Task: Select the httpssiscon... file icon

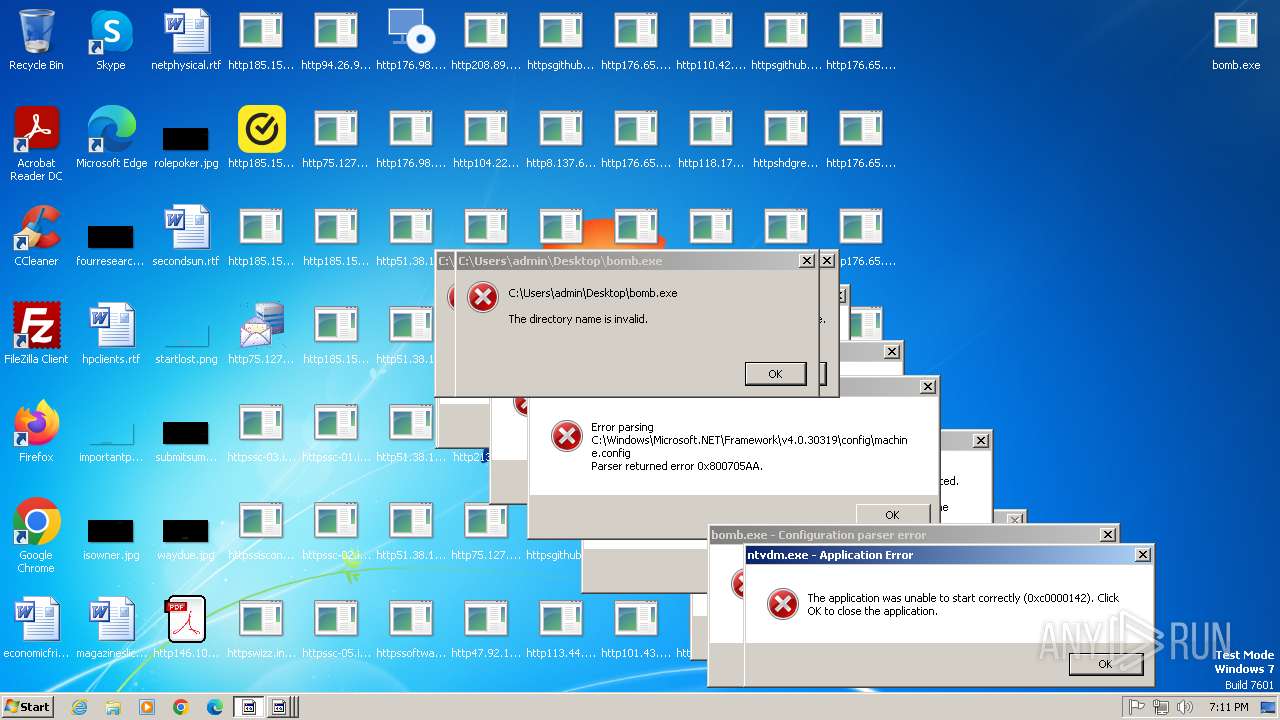Action: [x=261, y=530]
